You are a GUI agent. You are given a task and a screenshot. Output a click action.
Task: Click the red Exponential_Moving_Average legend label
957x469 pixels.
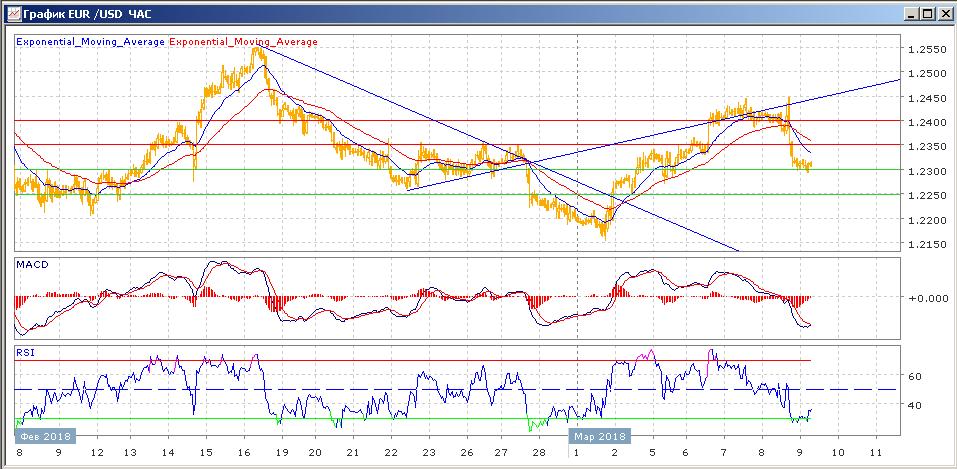click(x=244, y=42)
